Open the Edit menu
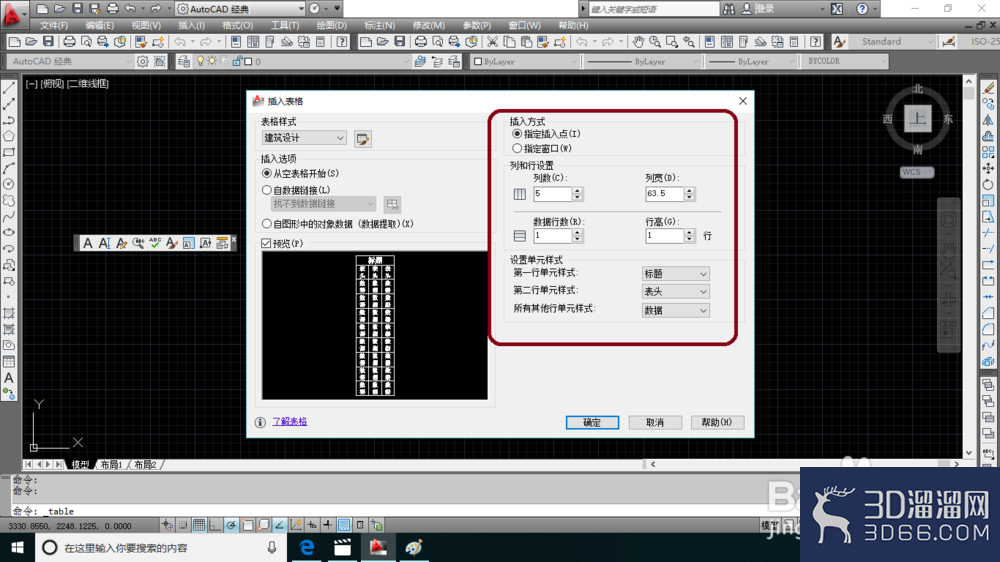 [x=99, y=26]
